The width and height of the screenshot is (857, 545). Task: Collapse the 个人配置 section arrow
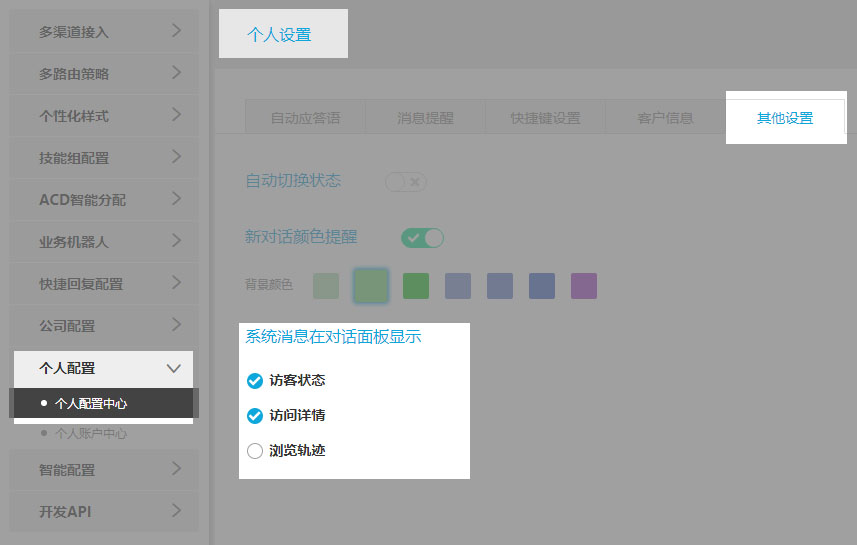pyautogui.click(x=174, y=368)
